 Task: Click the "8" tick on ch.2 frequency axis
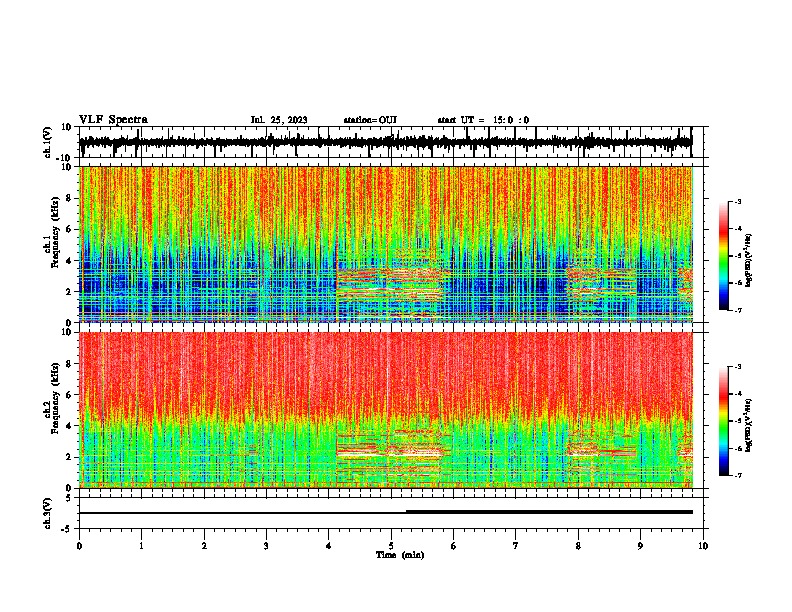(x=69, y=364)
